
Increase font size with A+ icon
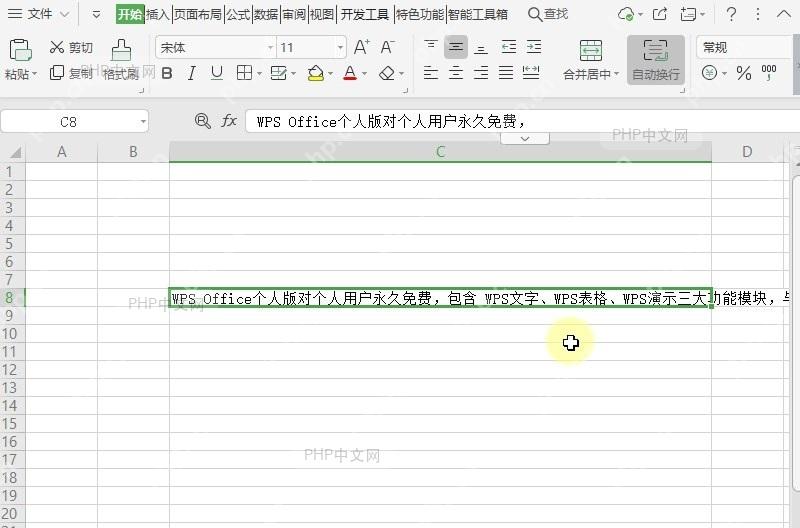click(x=361, y=47)
